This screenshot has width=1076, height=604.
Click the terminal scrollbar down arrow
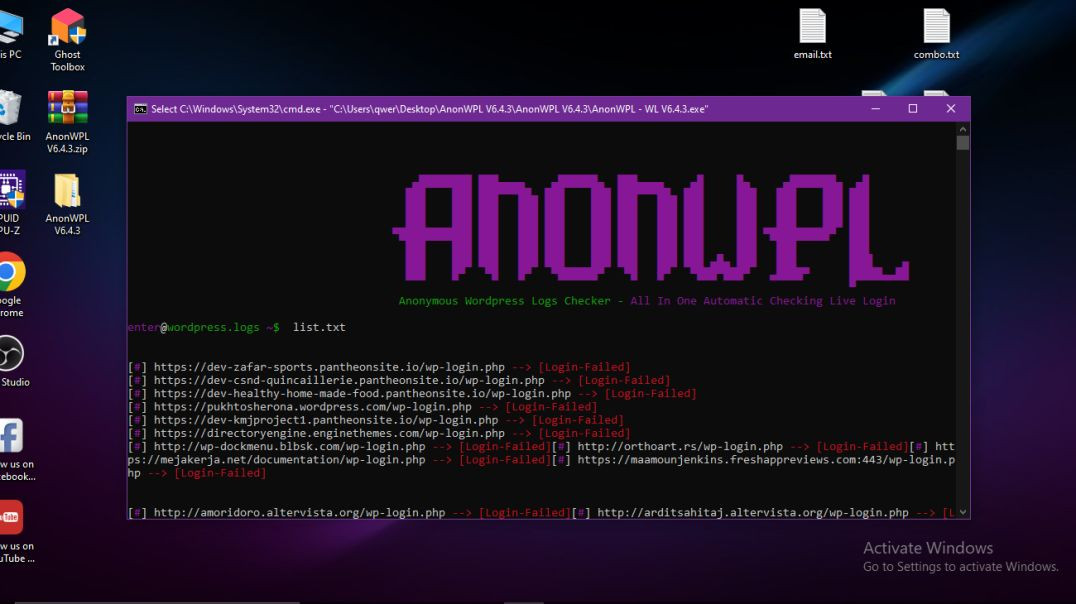(962, 510)
